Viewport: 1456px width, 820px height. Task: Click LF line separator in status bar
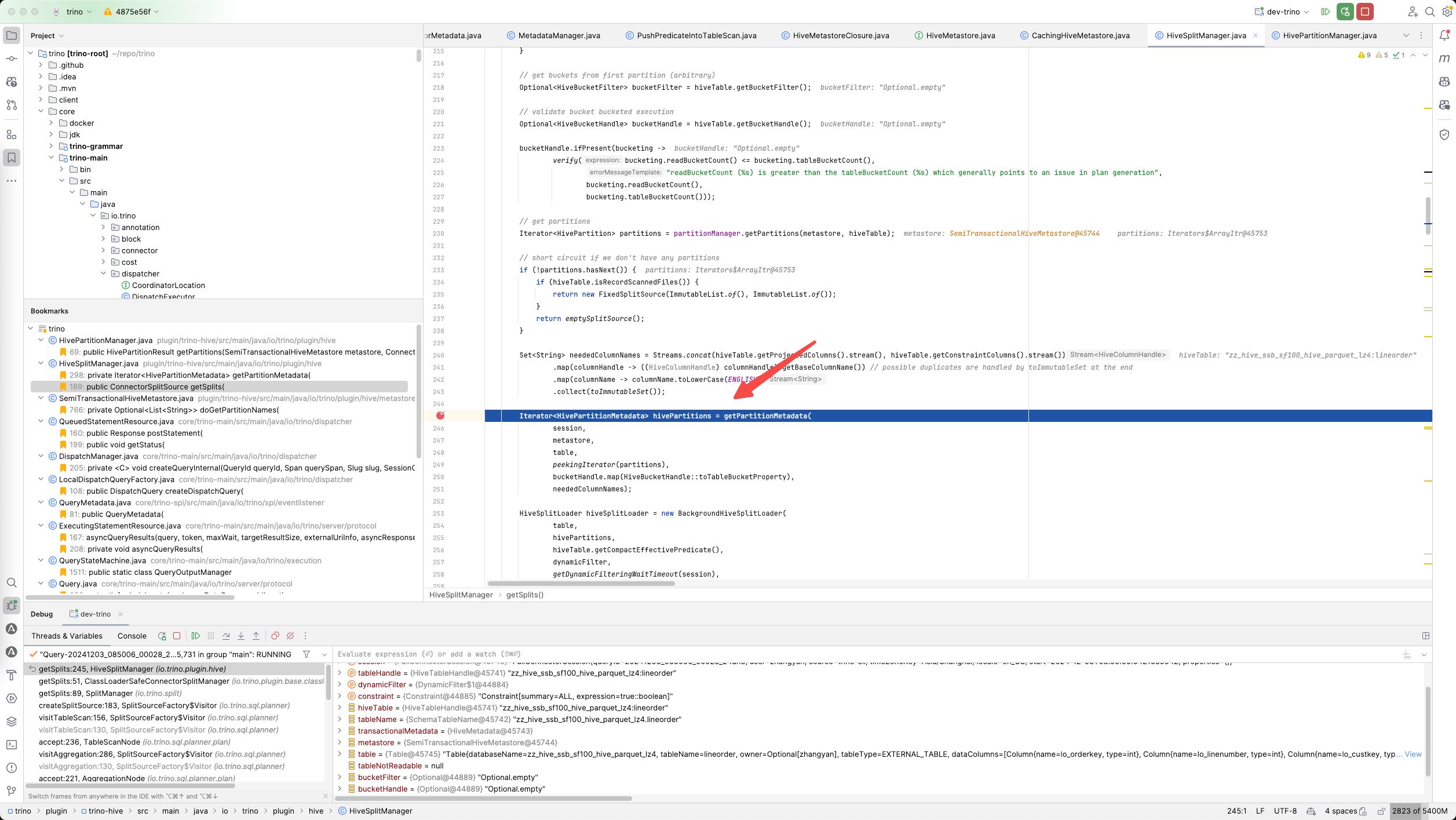(1260, 811)
